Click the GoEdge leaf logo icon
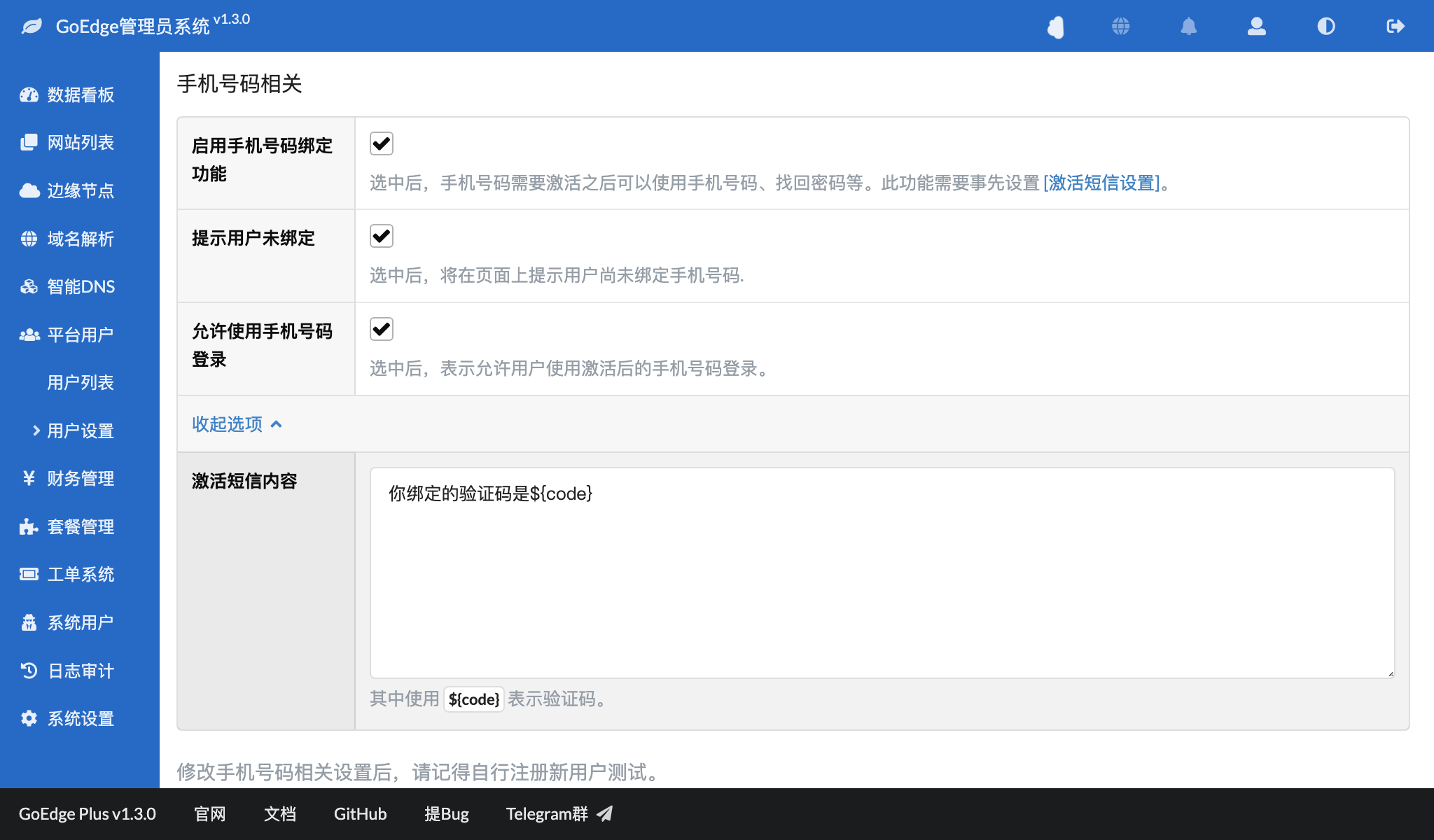 32,27
